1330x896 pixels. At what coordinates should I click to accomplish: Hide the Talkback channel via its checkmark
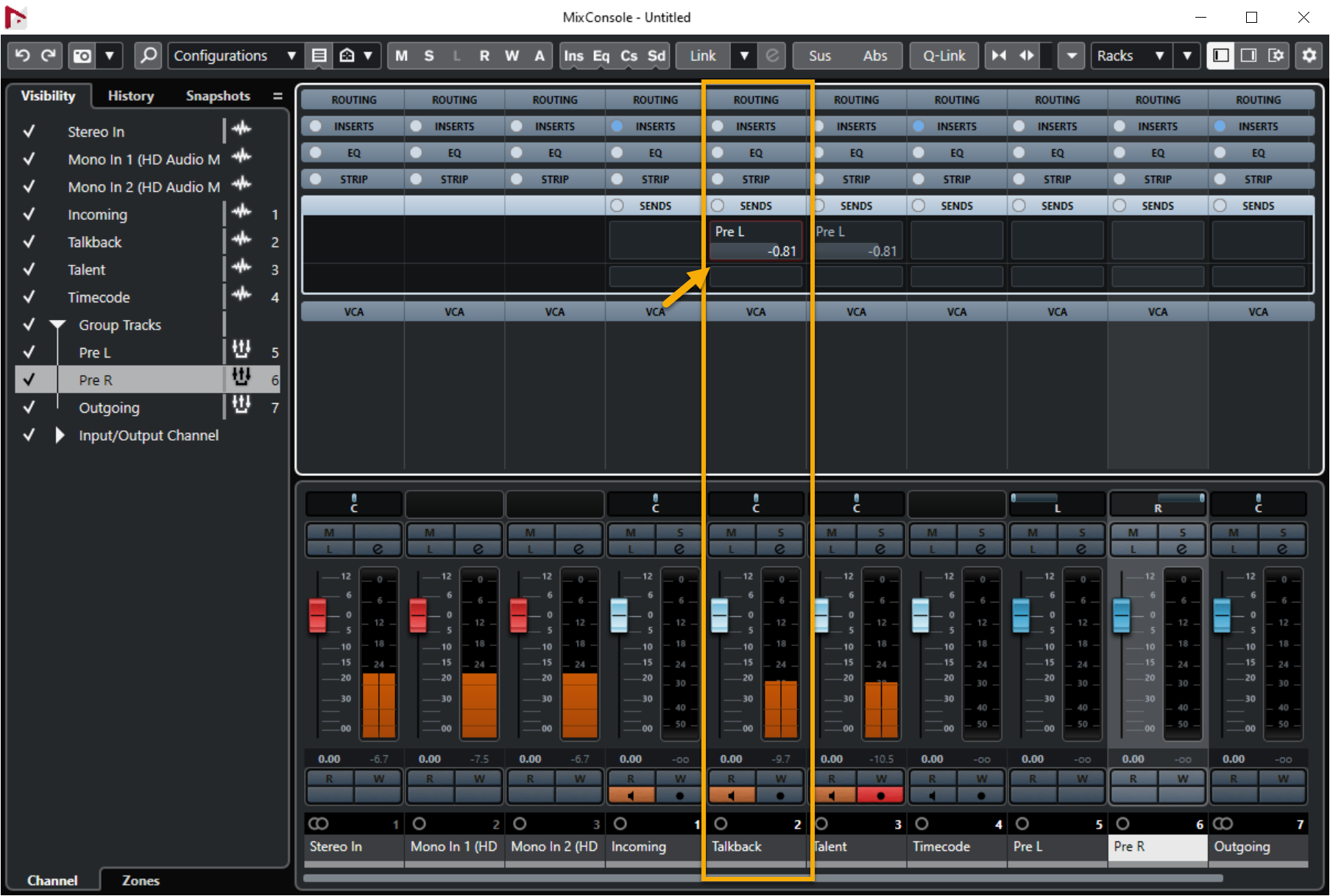coord(29,242)
